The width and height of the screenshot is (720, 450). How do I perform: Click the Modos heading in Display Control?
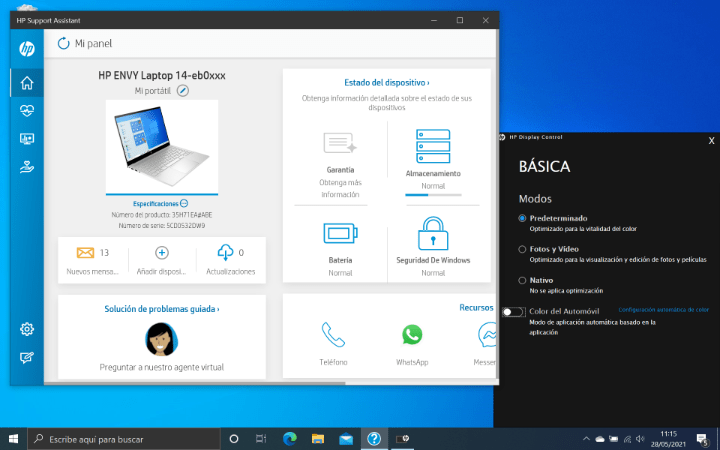(x=535, y=199)
